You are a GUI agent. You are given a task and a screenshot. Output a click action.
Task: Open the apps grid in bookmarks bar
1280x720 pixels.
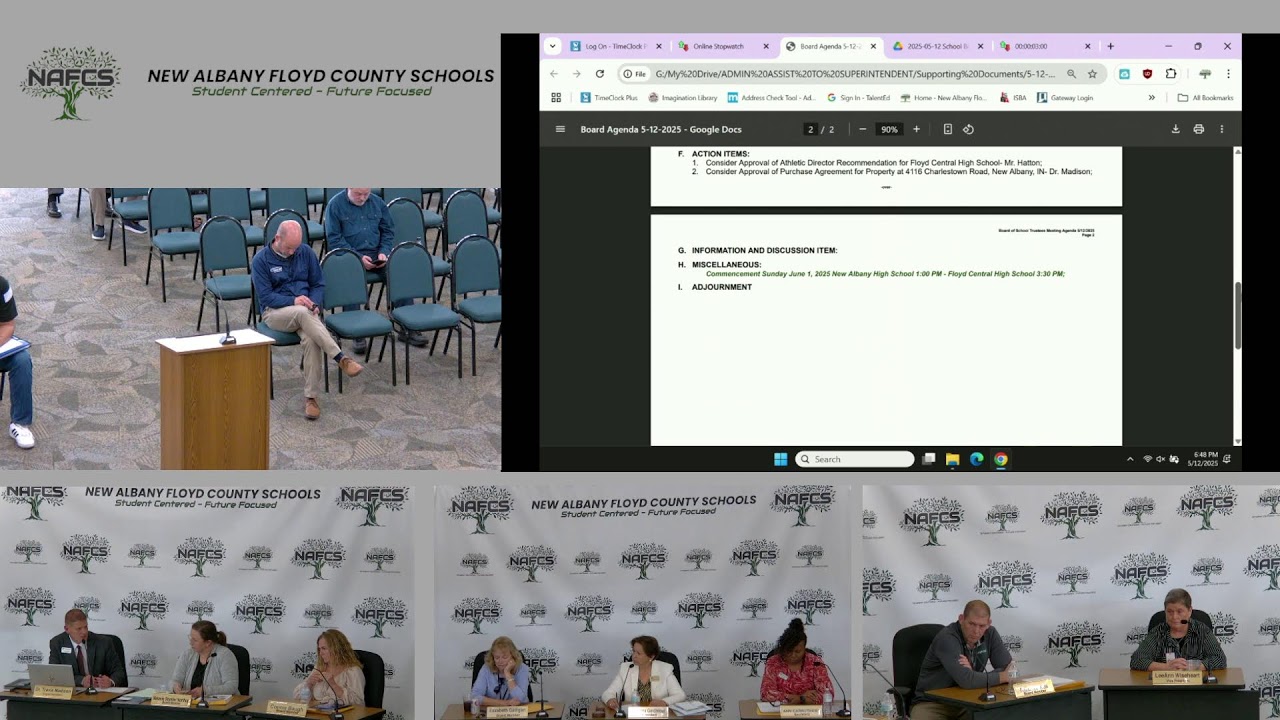[556, 98]
